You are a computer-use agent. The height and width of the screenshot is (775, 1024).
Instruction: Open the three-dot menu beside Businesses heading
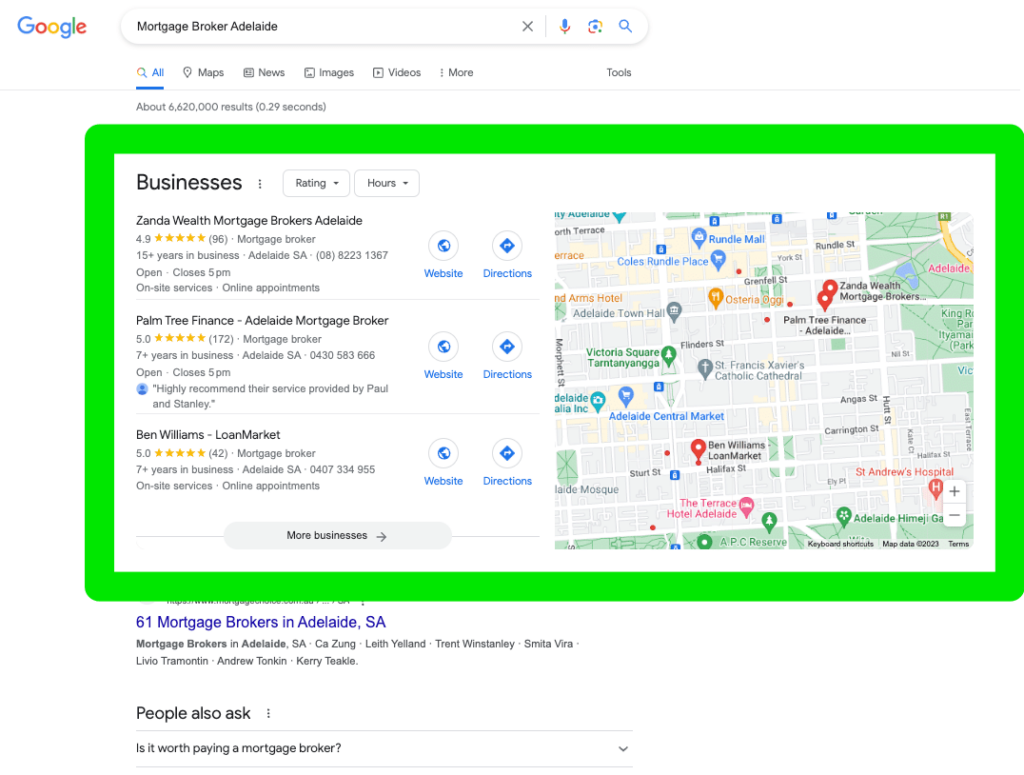coord(260,183)
